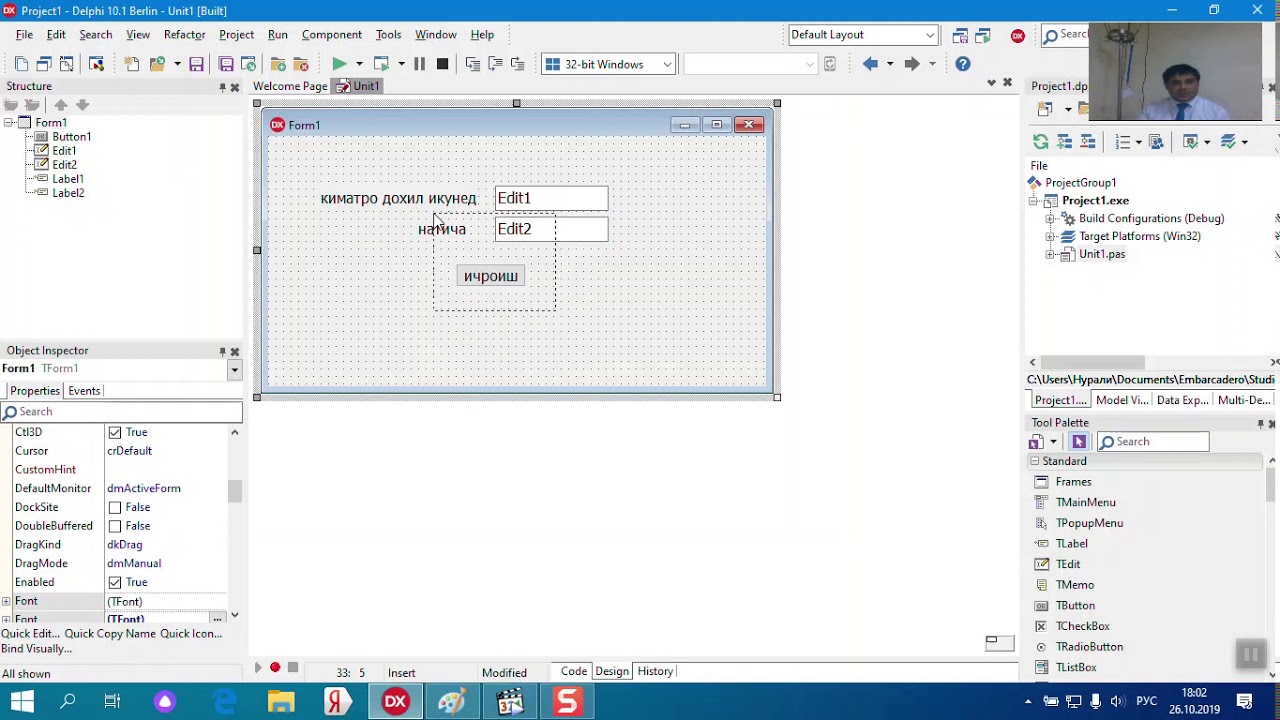
Task: Switch to the Code tab
Action: [x=574, y=671]
